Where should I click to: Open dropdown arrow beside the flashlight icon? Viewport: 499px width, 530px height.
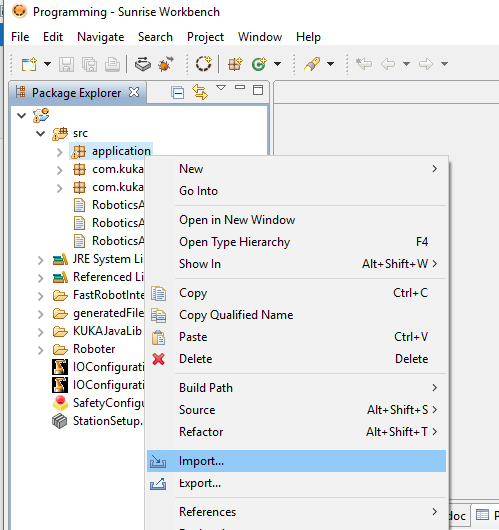click(x=331, y=64)
